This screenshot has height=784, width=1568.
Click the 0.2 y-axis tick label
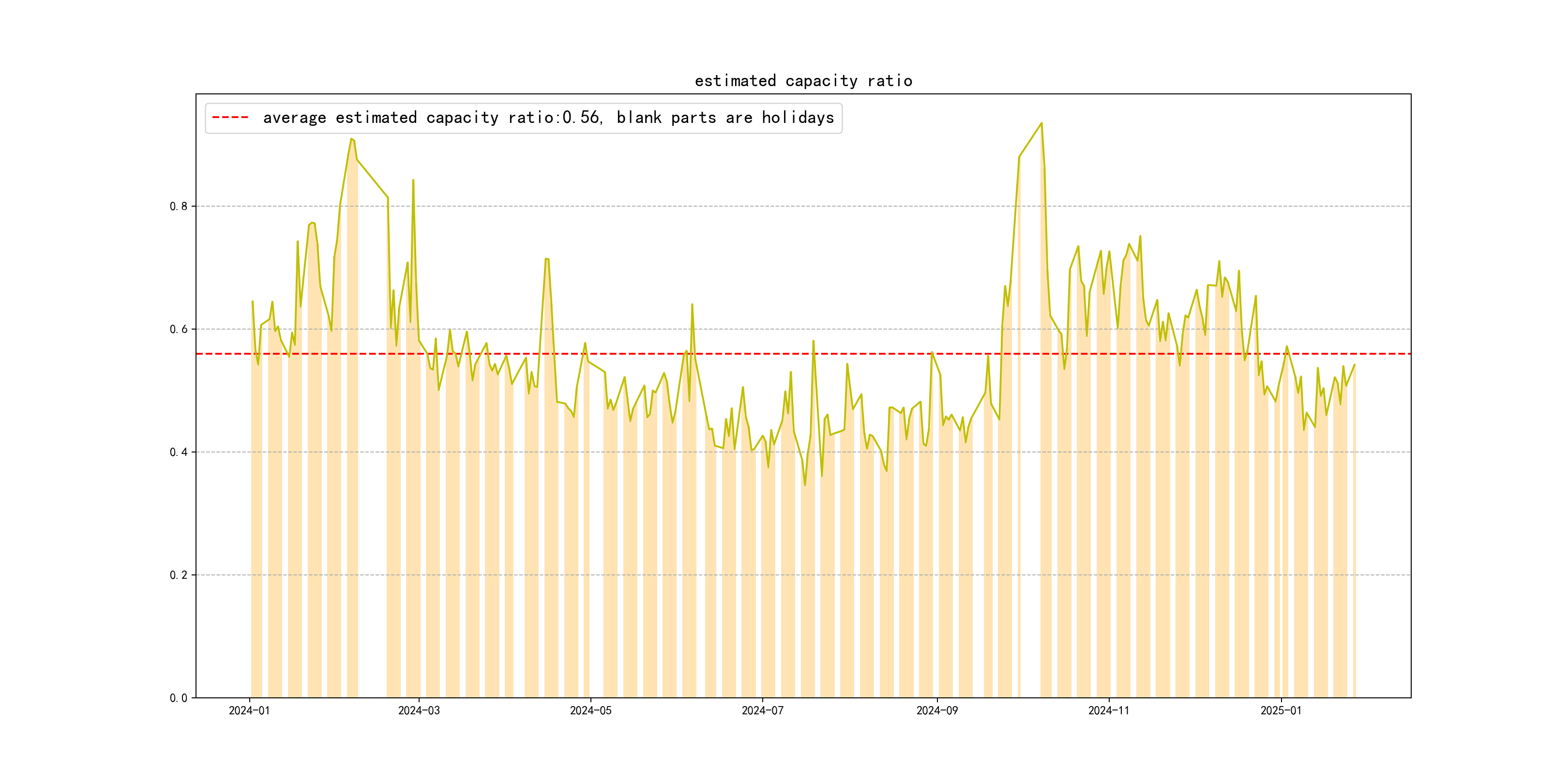pos(179,575)
